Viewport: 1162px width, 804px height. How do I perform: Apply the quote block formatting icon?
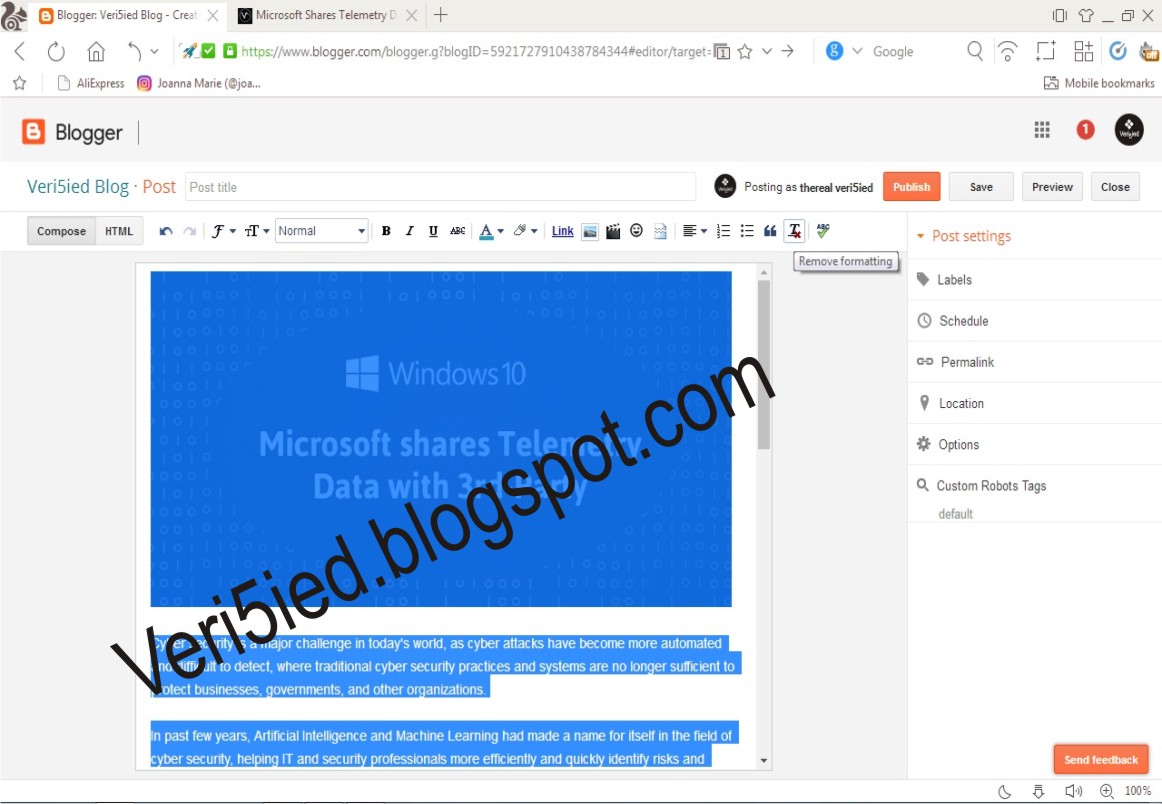click(x=770, y=231)
